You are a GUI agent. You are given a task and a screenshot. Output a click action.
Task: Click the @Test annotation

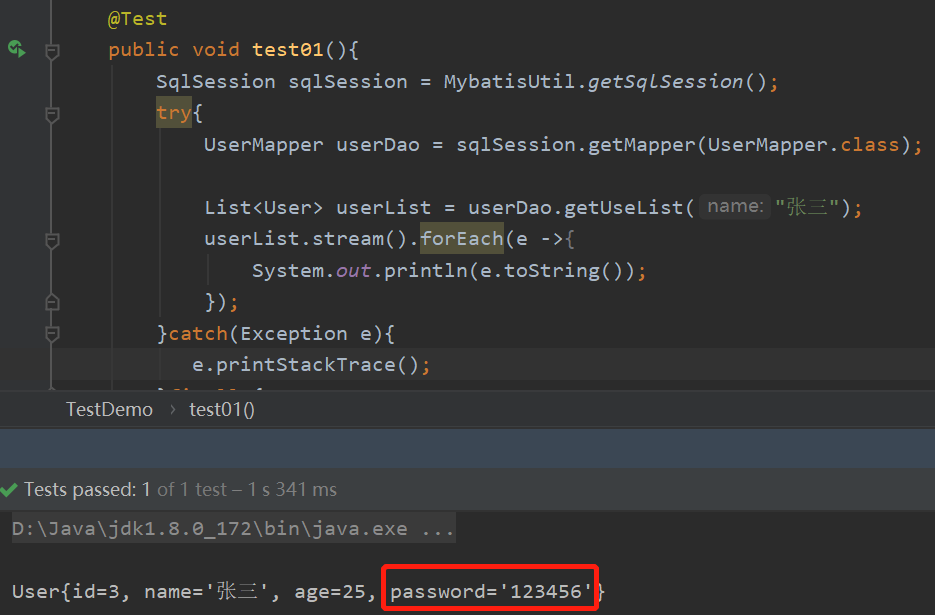coord(137,19)
